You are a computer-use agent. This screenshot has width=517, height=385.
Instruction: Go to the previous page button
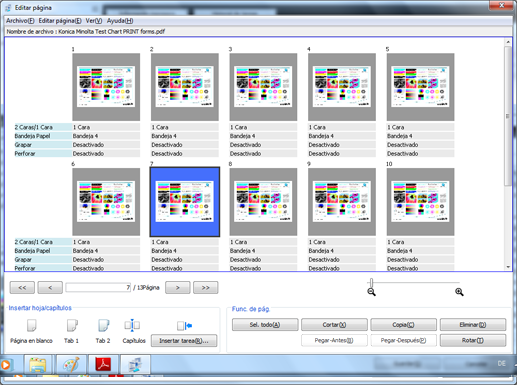50,288
